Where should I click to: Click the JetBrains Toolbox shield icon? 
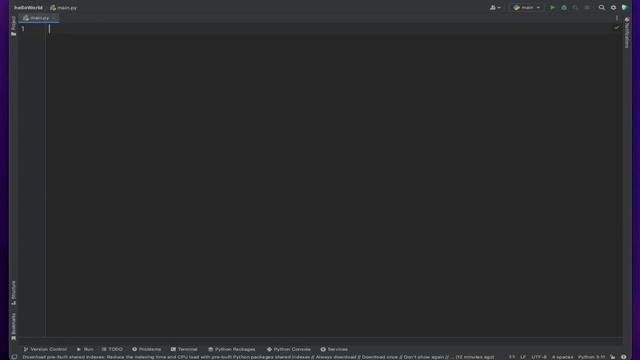(624, 7)
